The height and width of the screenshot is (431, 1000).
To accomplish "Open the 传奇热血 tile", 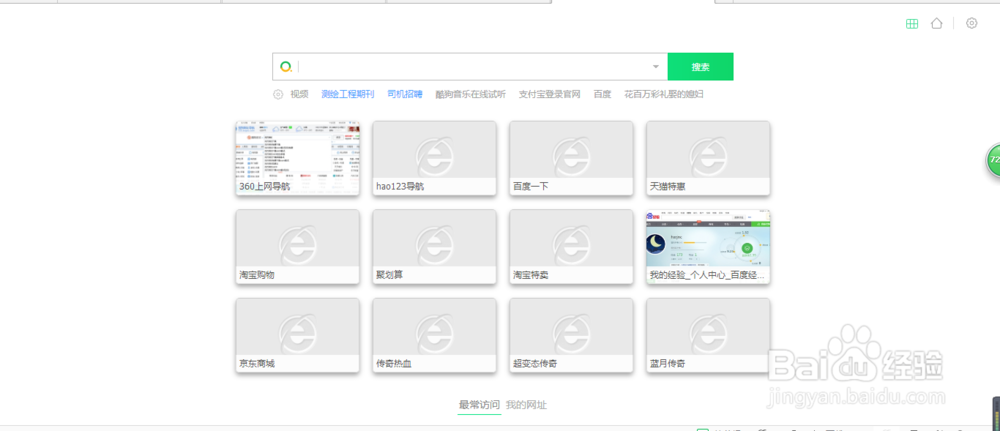I will (x=434, y=335).
